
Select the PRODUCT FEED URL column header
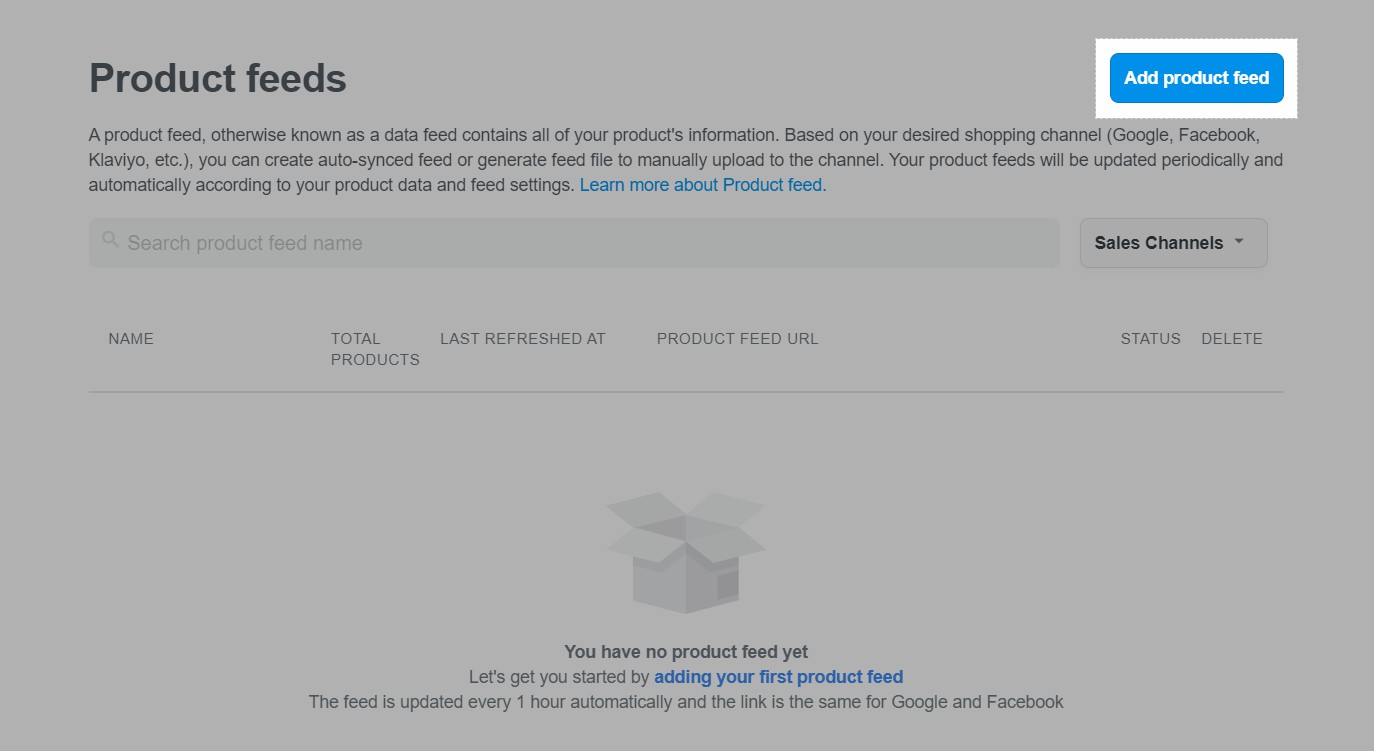pyautogui.click(x=737, y=338)
